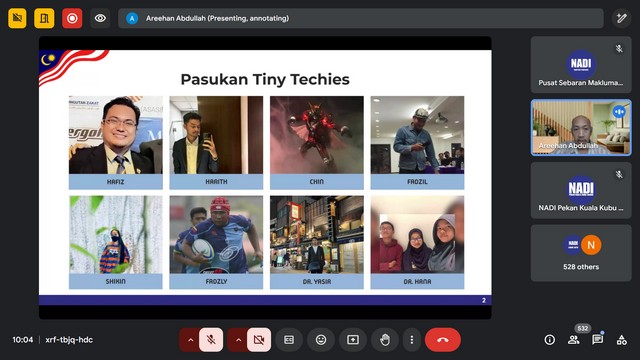Viewport: 640px width, 360px height.
Task: Click the 528 others tile
Action: tap(581, 253)
